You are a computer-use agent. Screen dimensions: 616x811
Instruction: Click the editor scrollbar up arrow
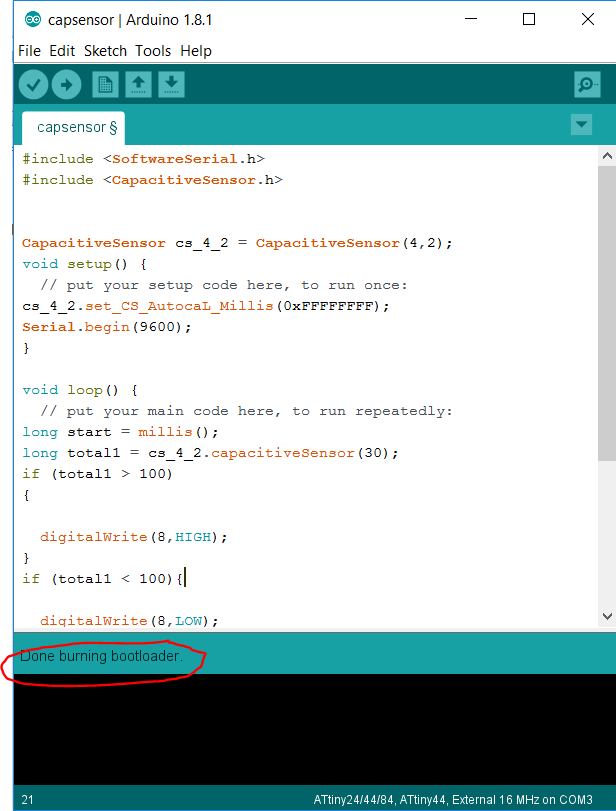607,156
